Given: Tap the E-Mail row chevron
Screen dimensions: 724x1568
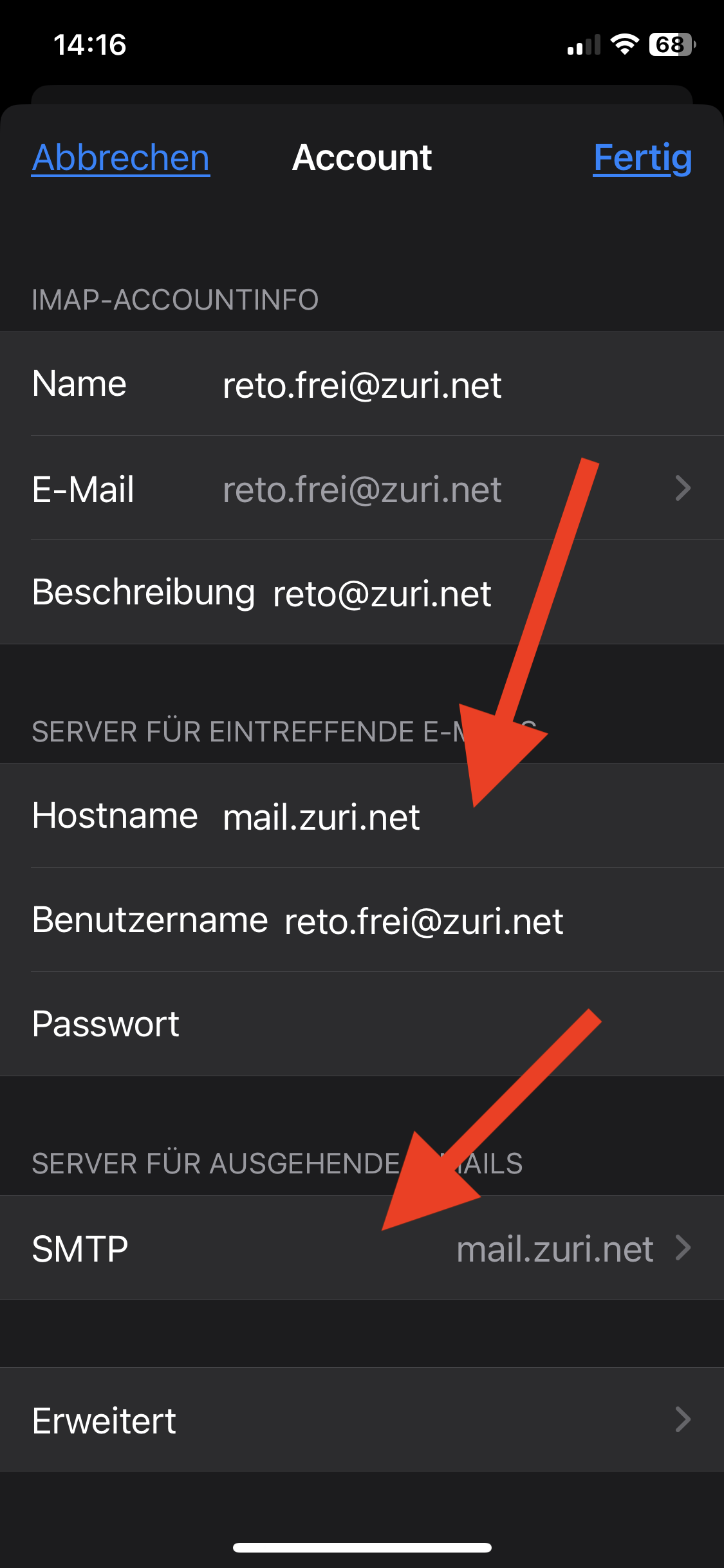Looking at the screenshot, I should pos(683,489).
